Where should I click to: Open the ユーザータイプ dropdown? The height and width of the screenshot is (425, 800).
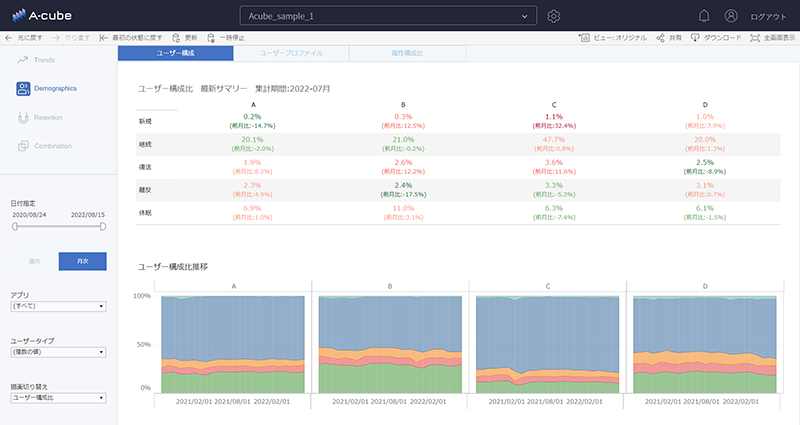tap(58, 352)
